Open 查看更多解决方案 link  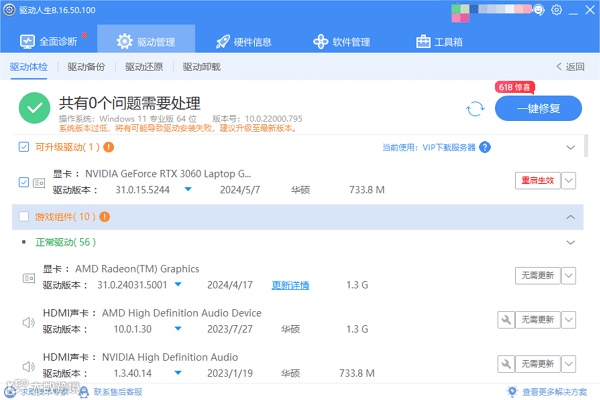pos(554,392)
